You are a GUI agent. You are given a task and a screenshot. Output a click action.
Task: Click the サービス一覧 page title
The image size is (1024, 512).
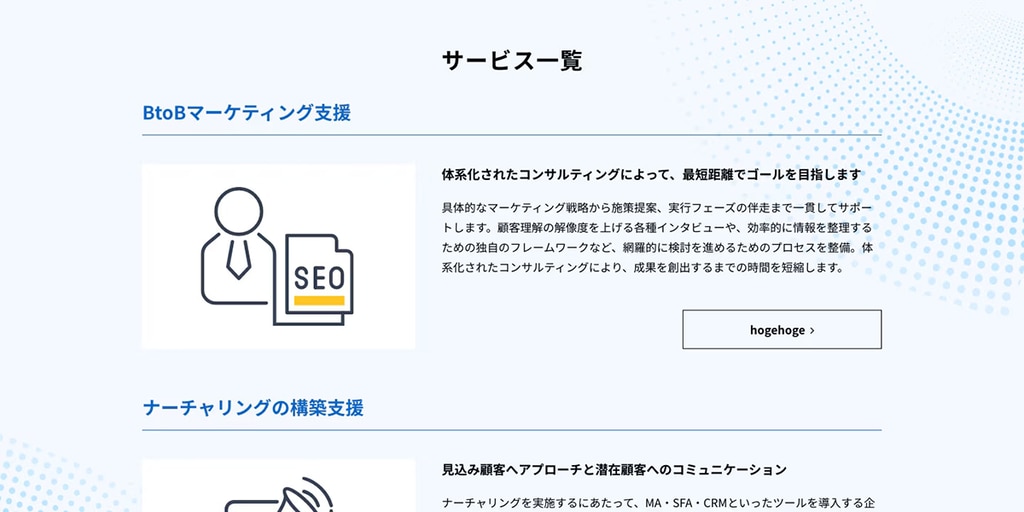coord(512,61)
